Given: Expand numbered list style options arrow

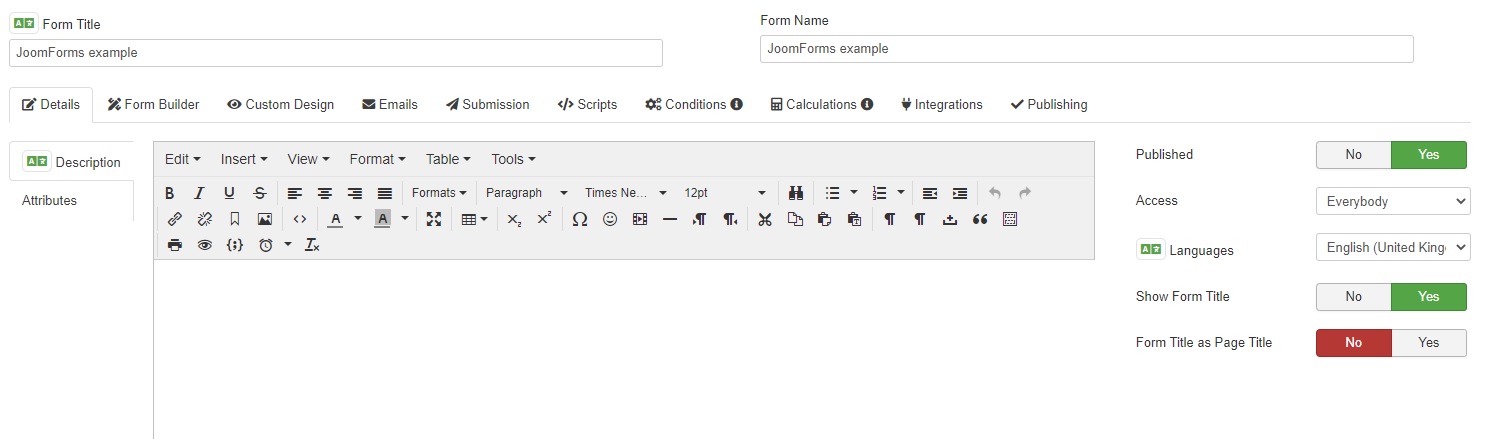Looking at the screenshot, I should [901, 193].
